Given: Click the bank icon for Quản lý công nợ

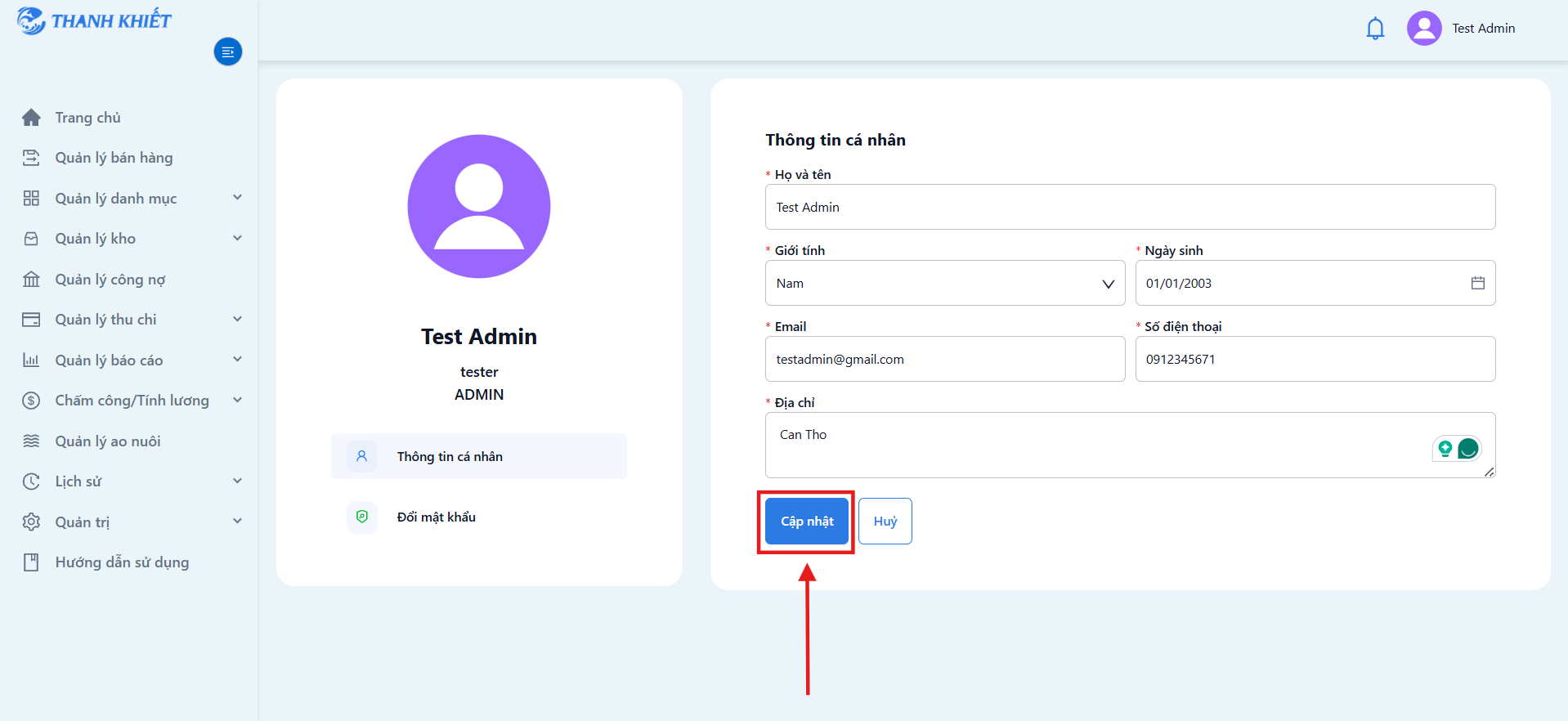Looking at the screenshot, I should click(x=31, y=280).
